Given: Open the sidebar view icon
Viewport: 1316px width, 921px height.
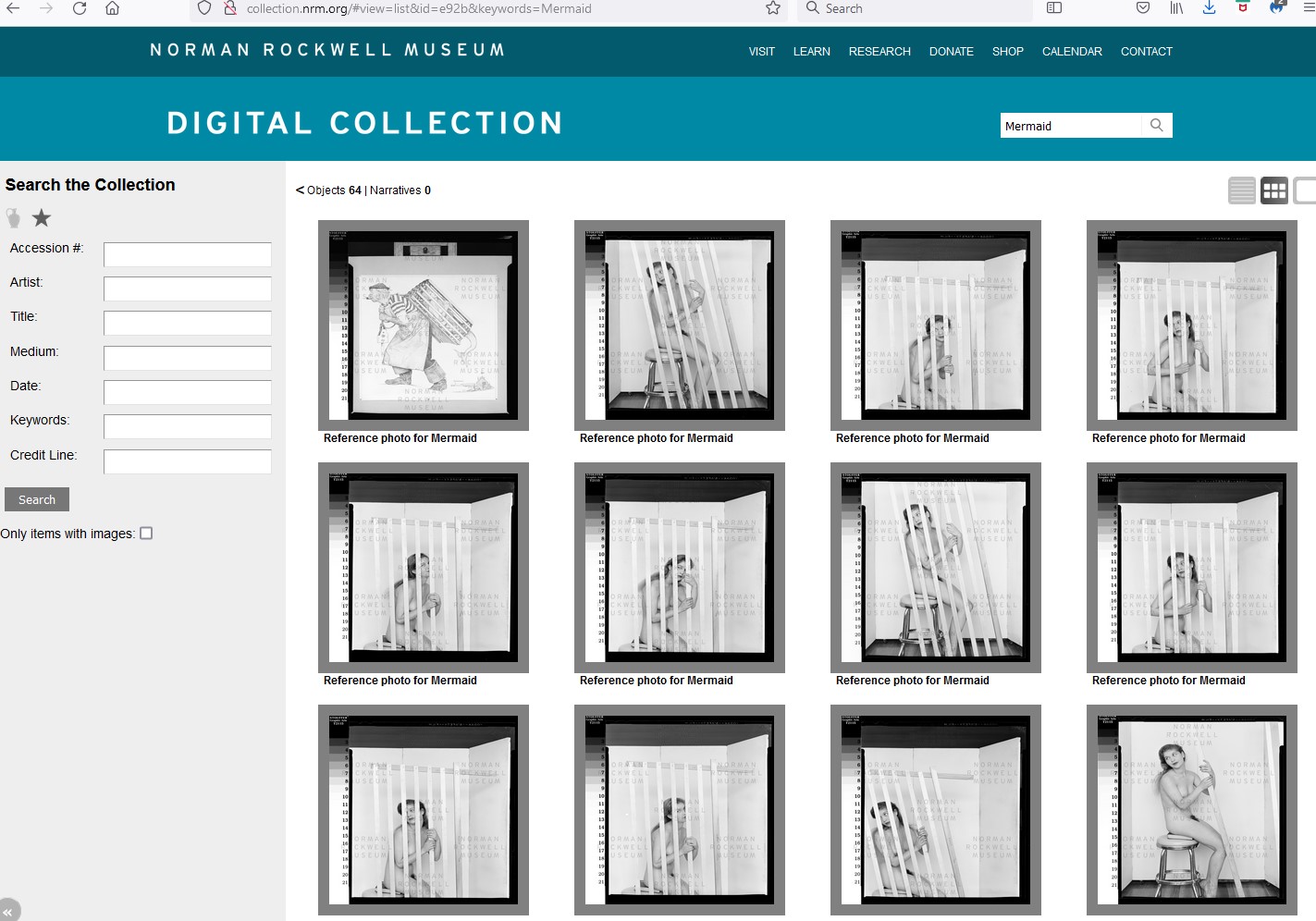Looking at the screenshot, I should click(x=1054, y=8).
